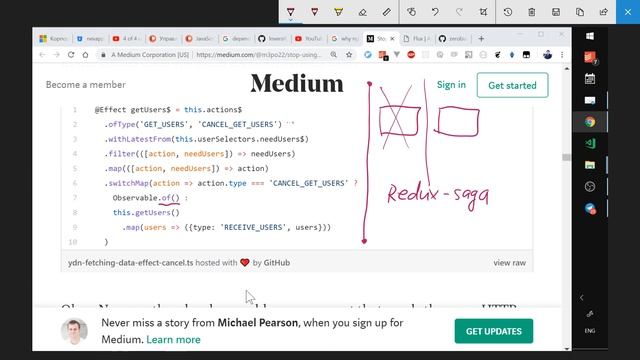This screenshot has height=360, width=640.
Task: Switch to the '4 of 4' YouTube tab
Action: [126, 39]
